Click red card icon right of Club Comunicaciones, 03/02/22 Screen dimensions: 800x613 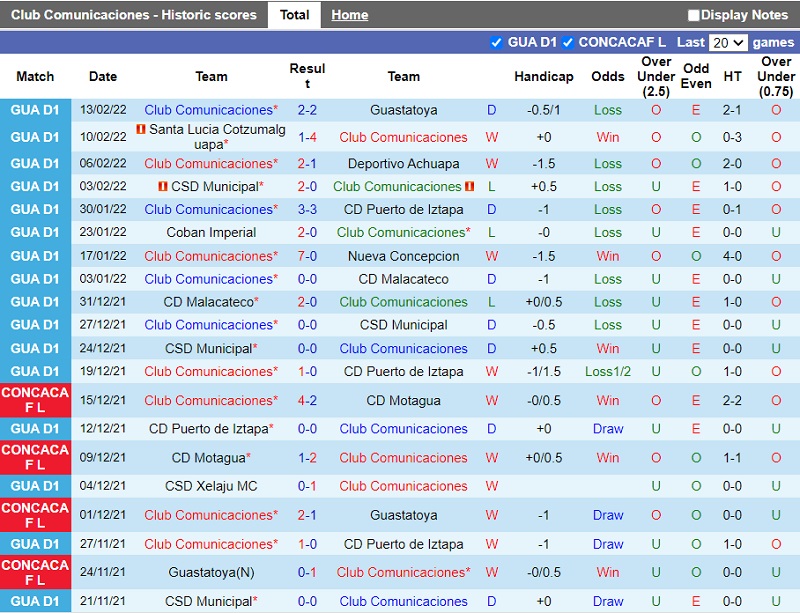click(469, 187)
